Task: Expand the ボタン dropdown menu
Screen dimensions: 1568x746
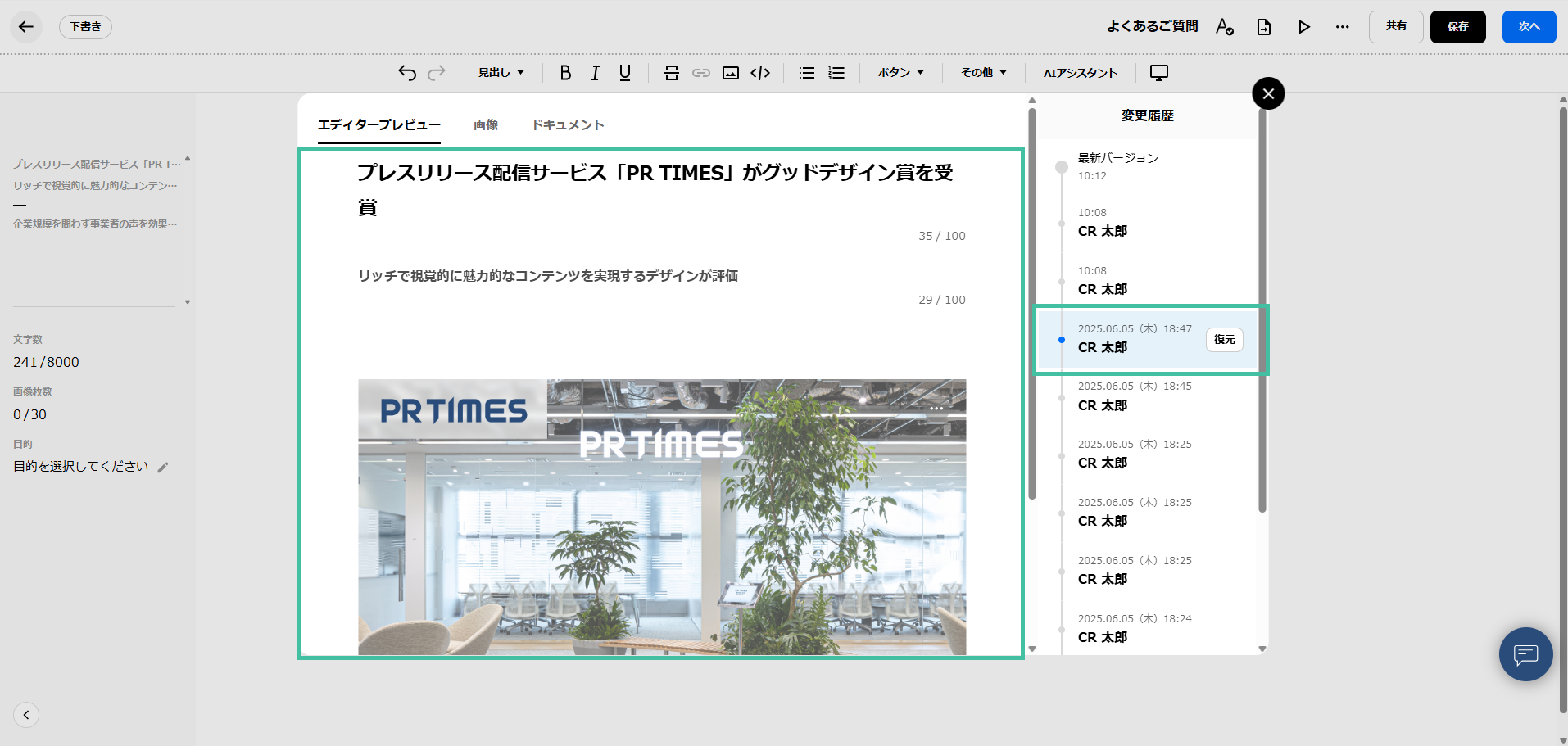Action: point(900,73)
